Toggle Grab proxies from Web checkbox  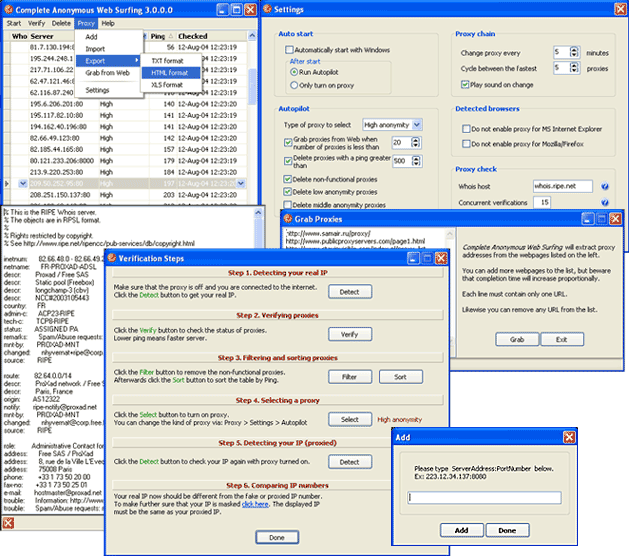point(288,142)
